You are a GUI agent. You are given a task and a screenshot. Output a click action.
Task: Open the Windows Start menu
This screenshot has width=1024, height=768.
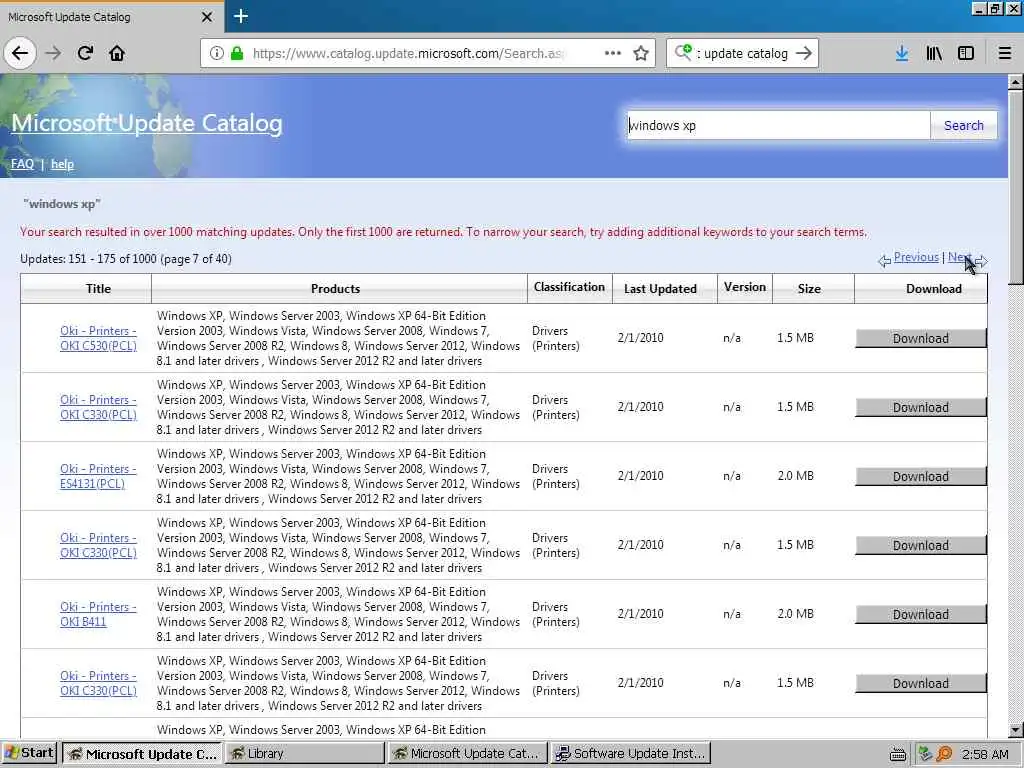[29, 754]
